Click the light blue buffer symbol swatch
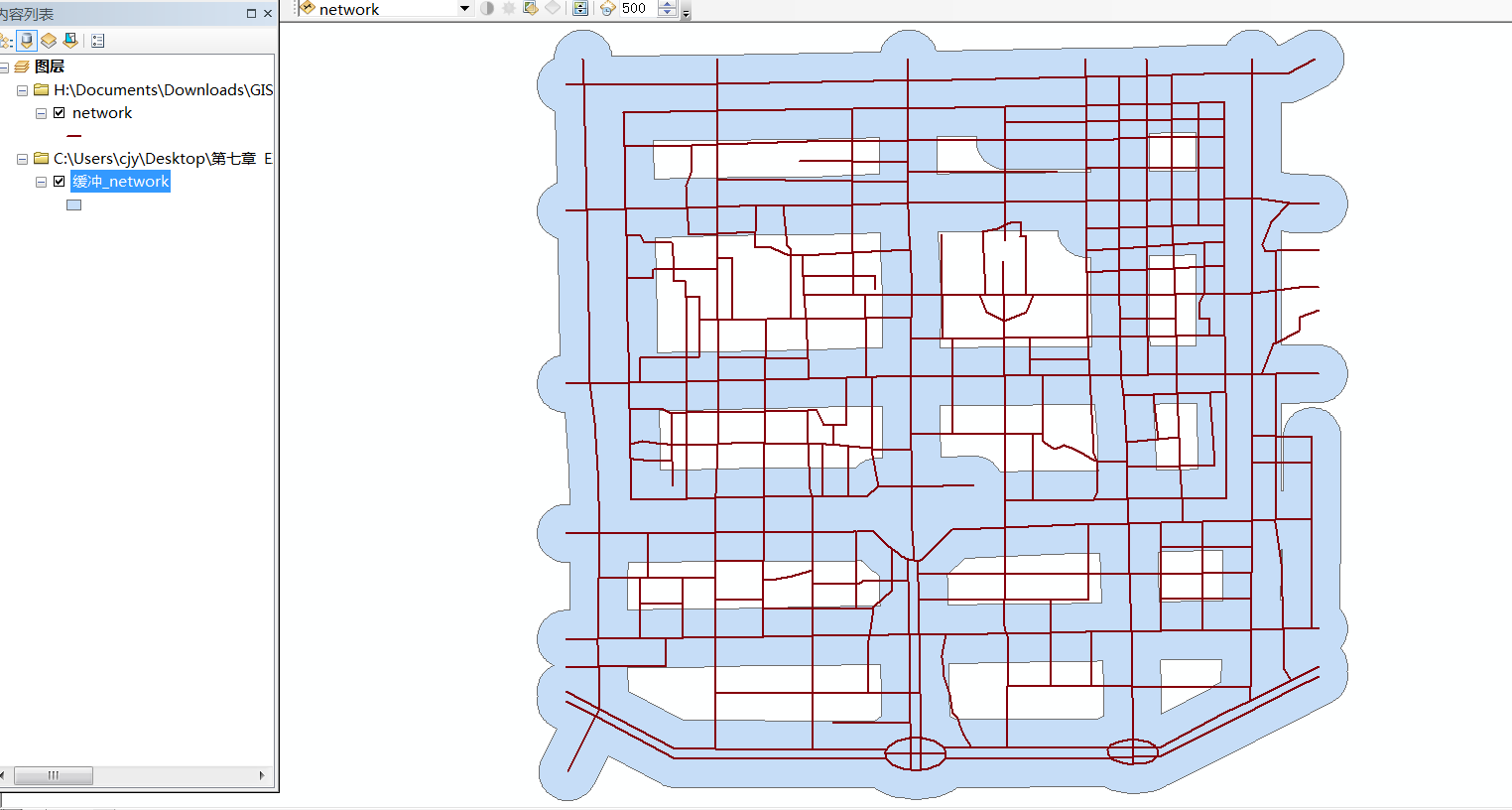Screen dimensions: 1512x810 [x=73, y=205]
